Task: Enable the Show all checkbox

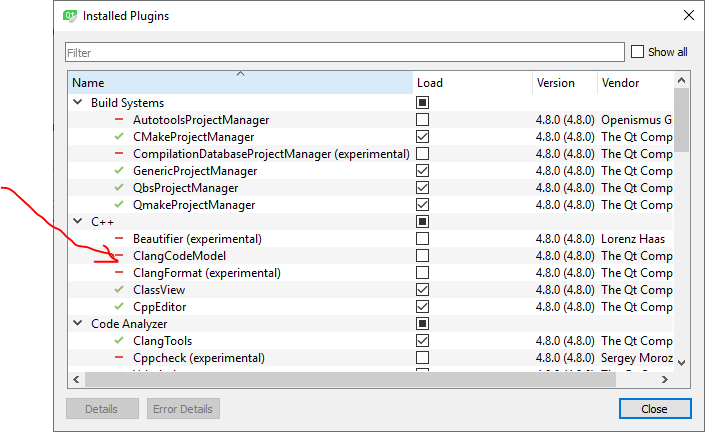Action: pos(637,52)
